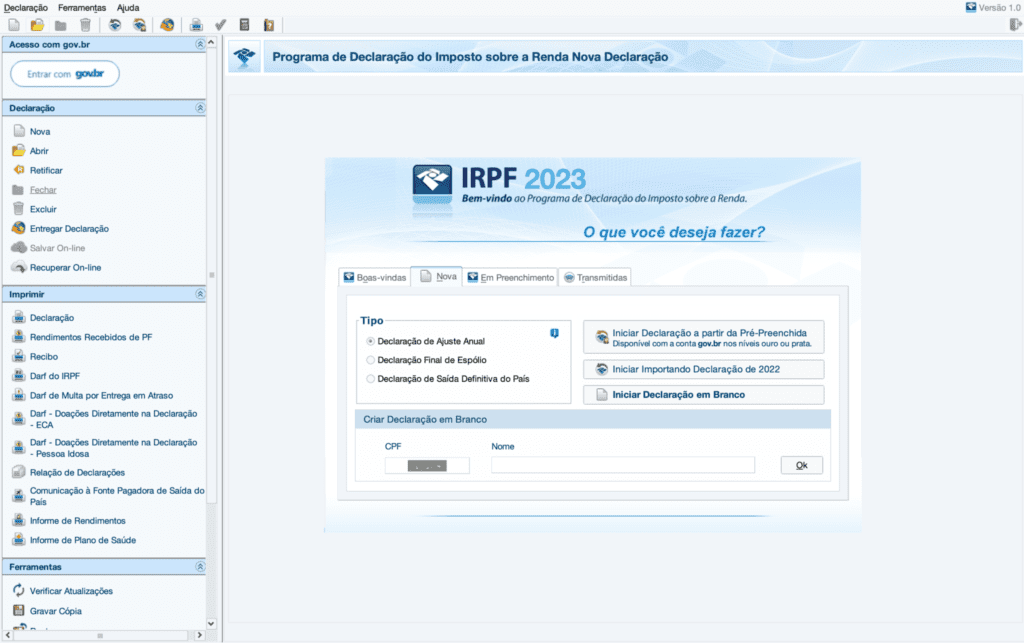Click sidebar scrollbar up arrow
This screenshot has height=643, width=1024.
coord(211,42)
